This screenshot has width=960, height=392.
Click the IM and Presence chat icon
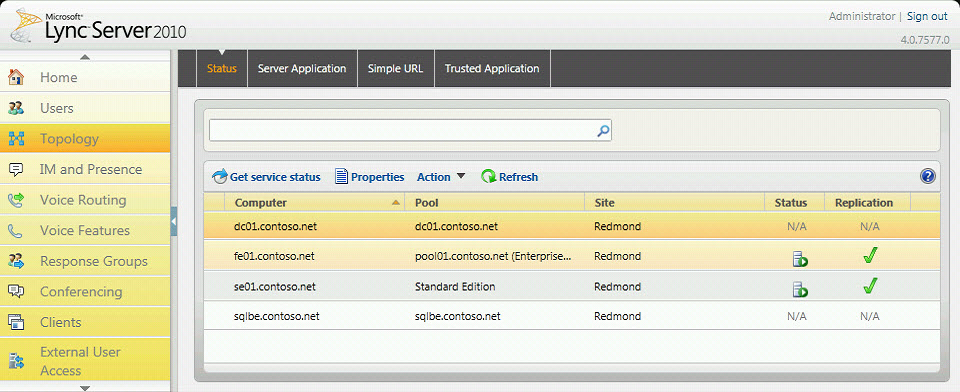coord(16,169)
